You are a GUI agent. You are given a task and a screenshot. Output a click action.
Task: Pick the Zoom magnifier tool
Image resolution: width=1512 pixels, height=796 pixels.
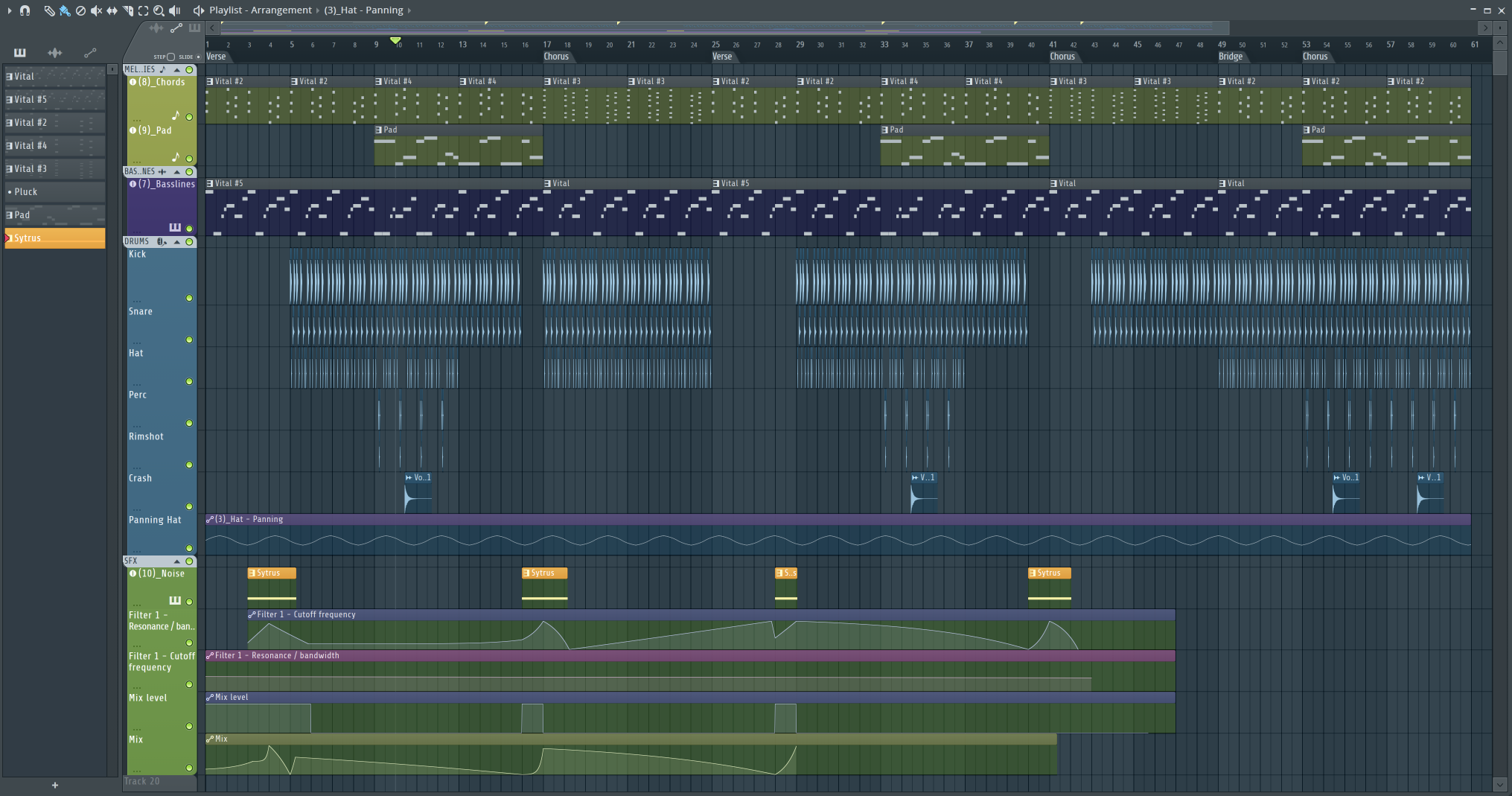[159, 10]
